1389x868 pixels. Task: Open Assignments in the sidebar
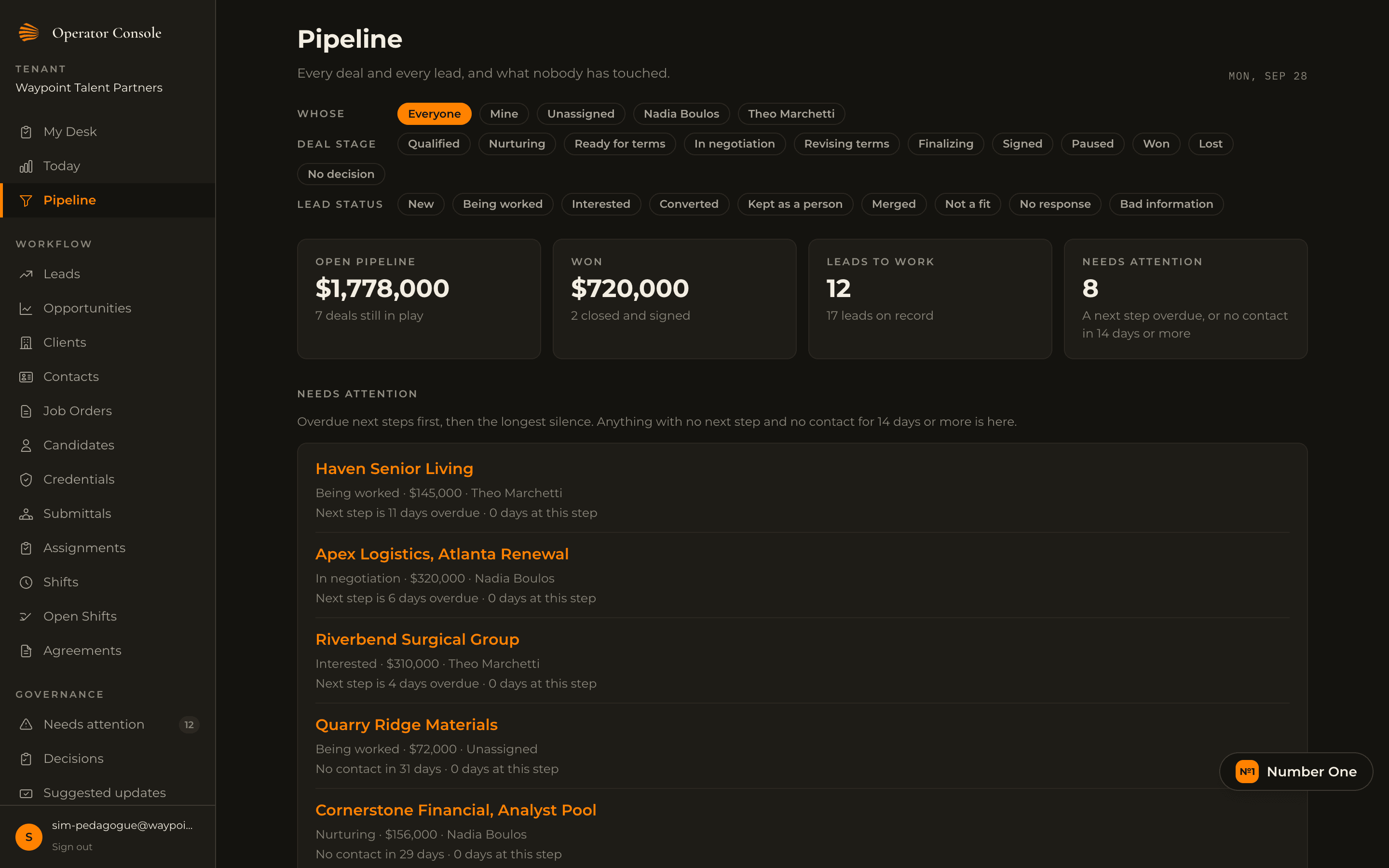coord(108,548)
